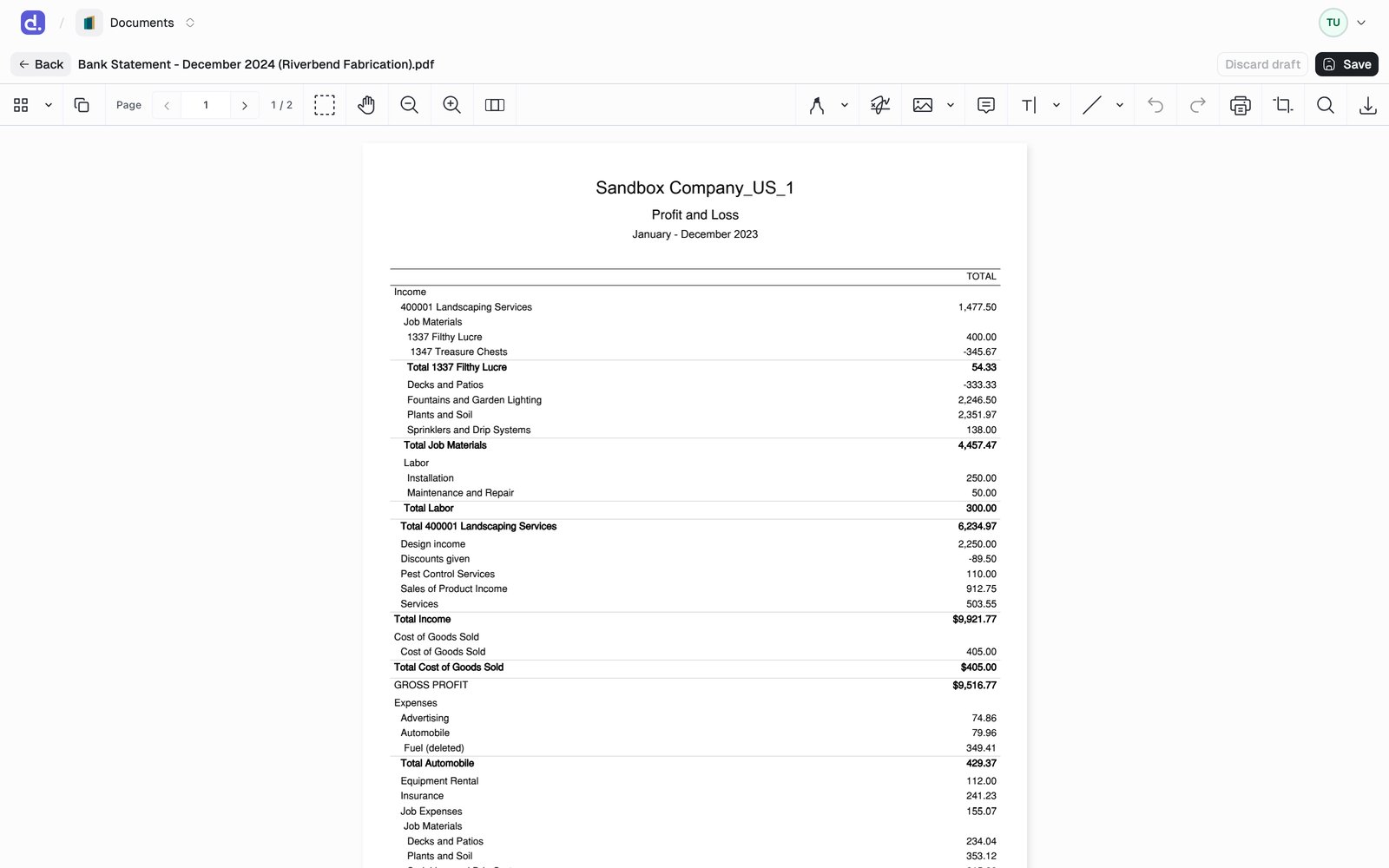This screenshot has height=868, width=1389.
Task: Open the TU user avatar menu
Action: (1333, 23)
